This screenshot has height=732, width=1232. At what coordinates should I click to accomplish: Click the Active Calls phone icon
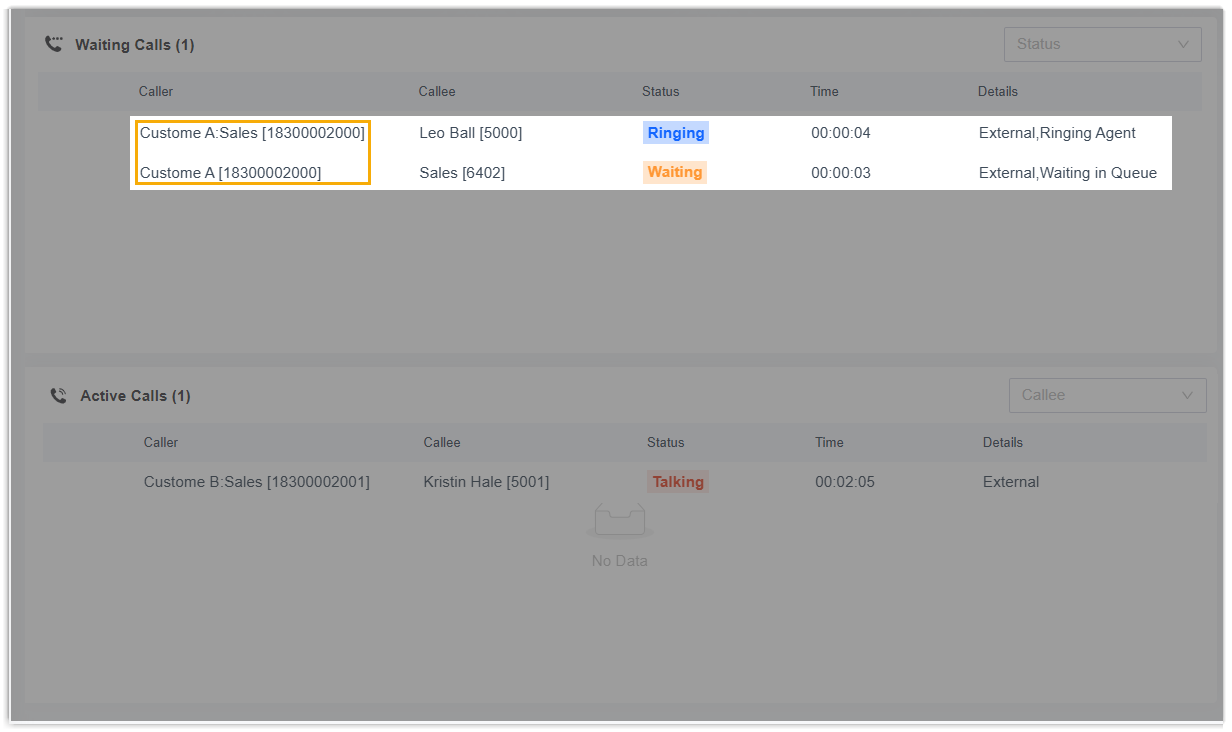click(59, 396)
